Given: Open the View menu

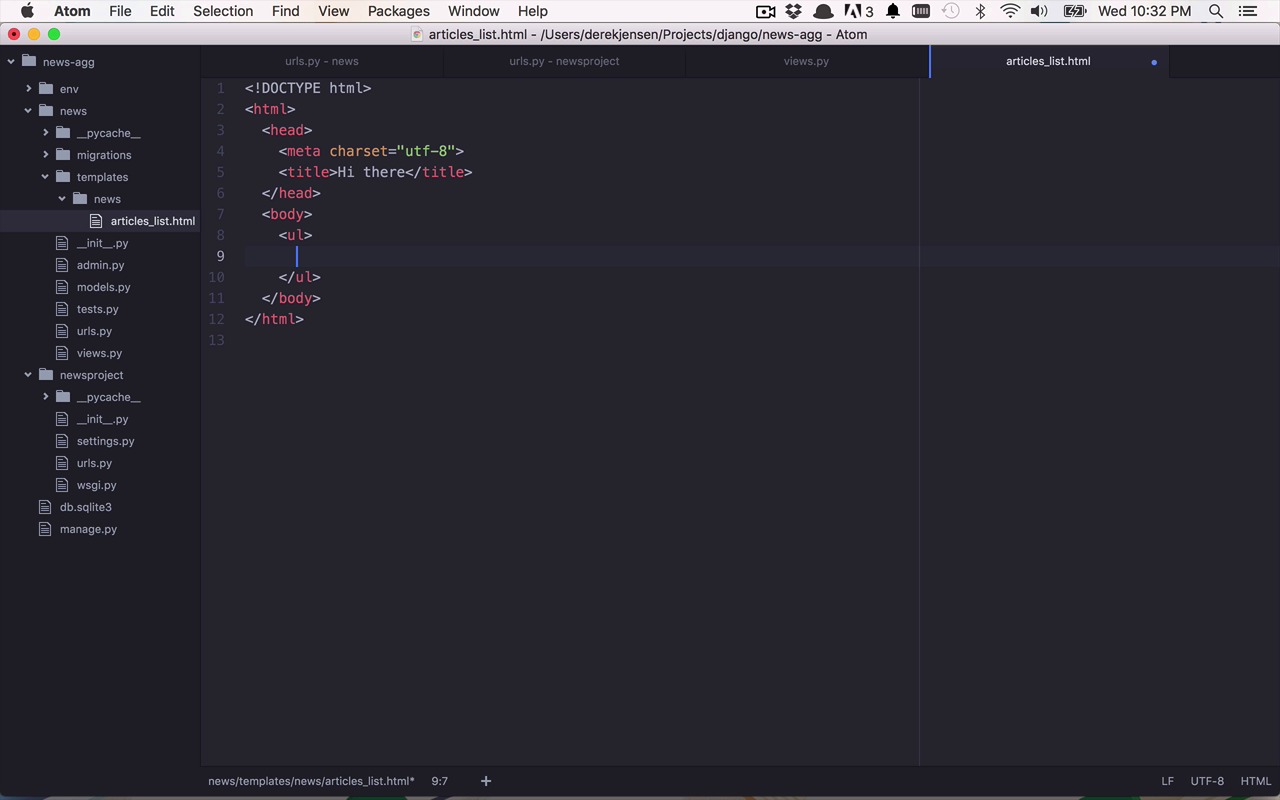Looking at the screenshot, I should tap(333, 11).
